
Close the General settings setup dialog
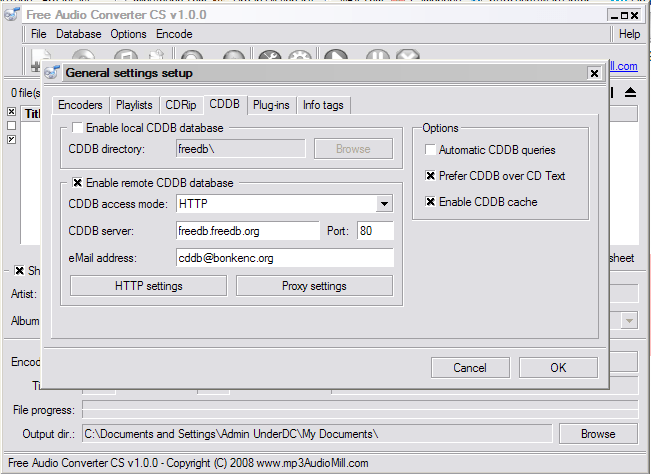(594, 73)
